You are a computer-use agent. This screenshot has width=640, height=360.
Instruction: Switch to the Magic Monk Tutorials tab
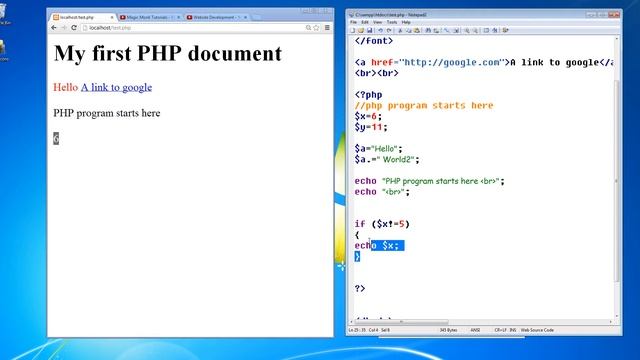pos(149,18)
